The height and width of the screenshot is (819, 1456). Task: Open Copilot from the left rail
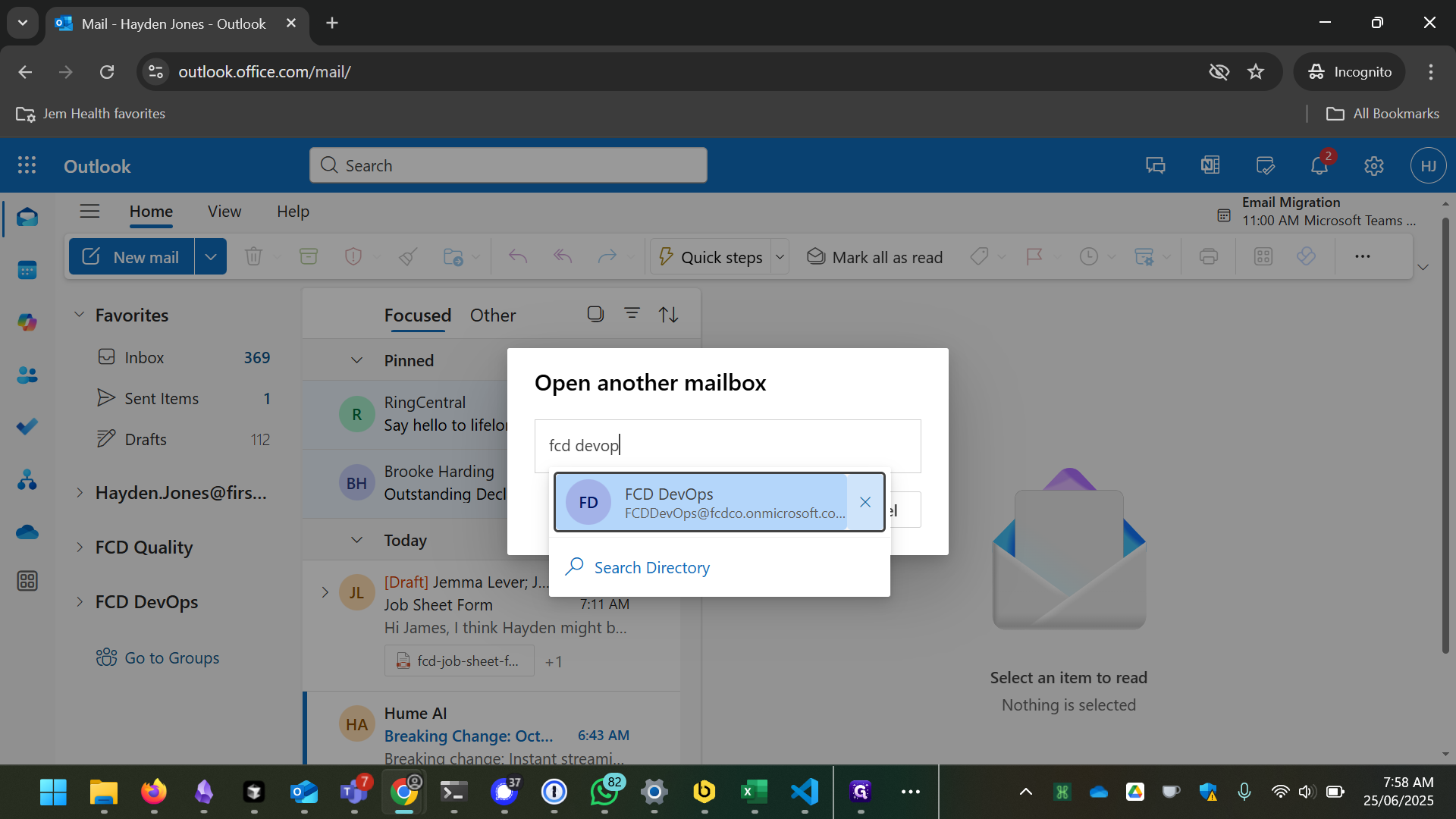[27, 322]
